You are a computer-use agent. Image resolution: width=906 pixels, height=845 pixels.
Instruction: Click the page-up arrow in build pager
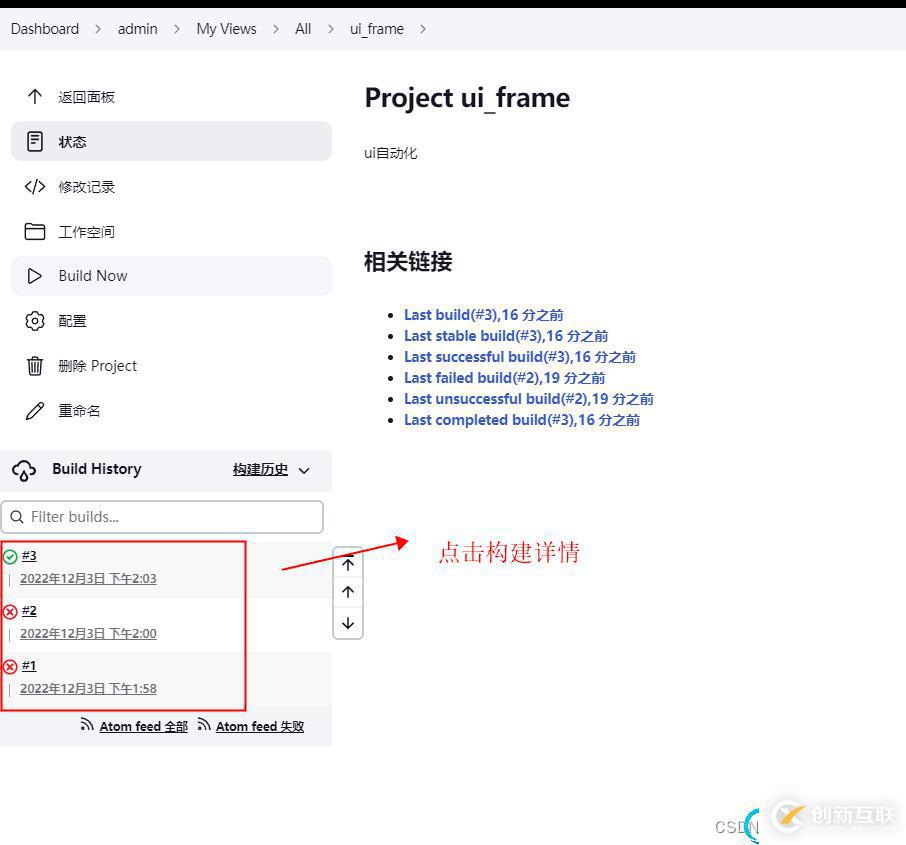(348, 592)
